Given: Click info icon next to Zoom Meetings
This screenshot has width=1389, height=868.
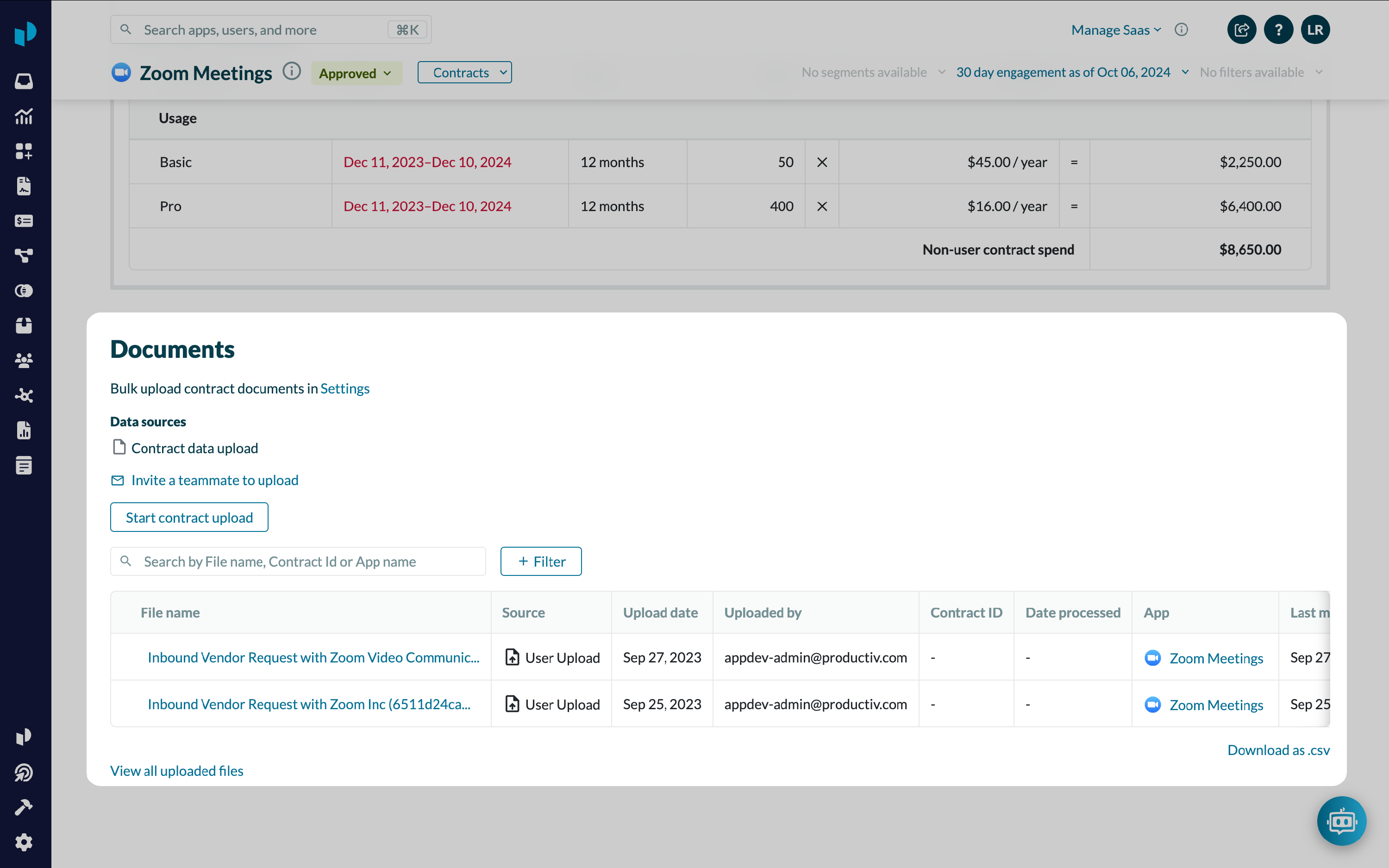Looking at the screenshot, I should pyautogui.click(x=292, y=72).
